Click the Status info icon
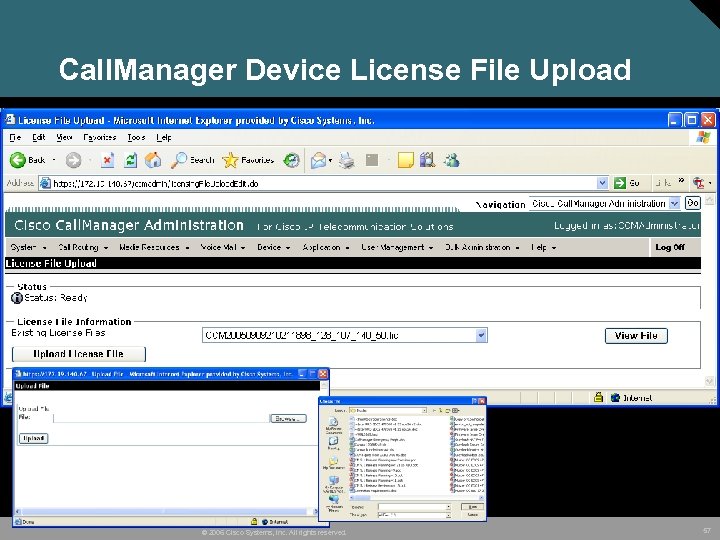The image size is (720, 540). tap(17, 298)
